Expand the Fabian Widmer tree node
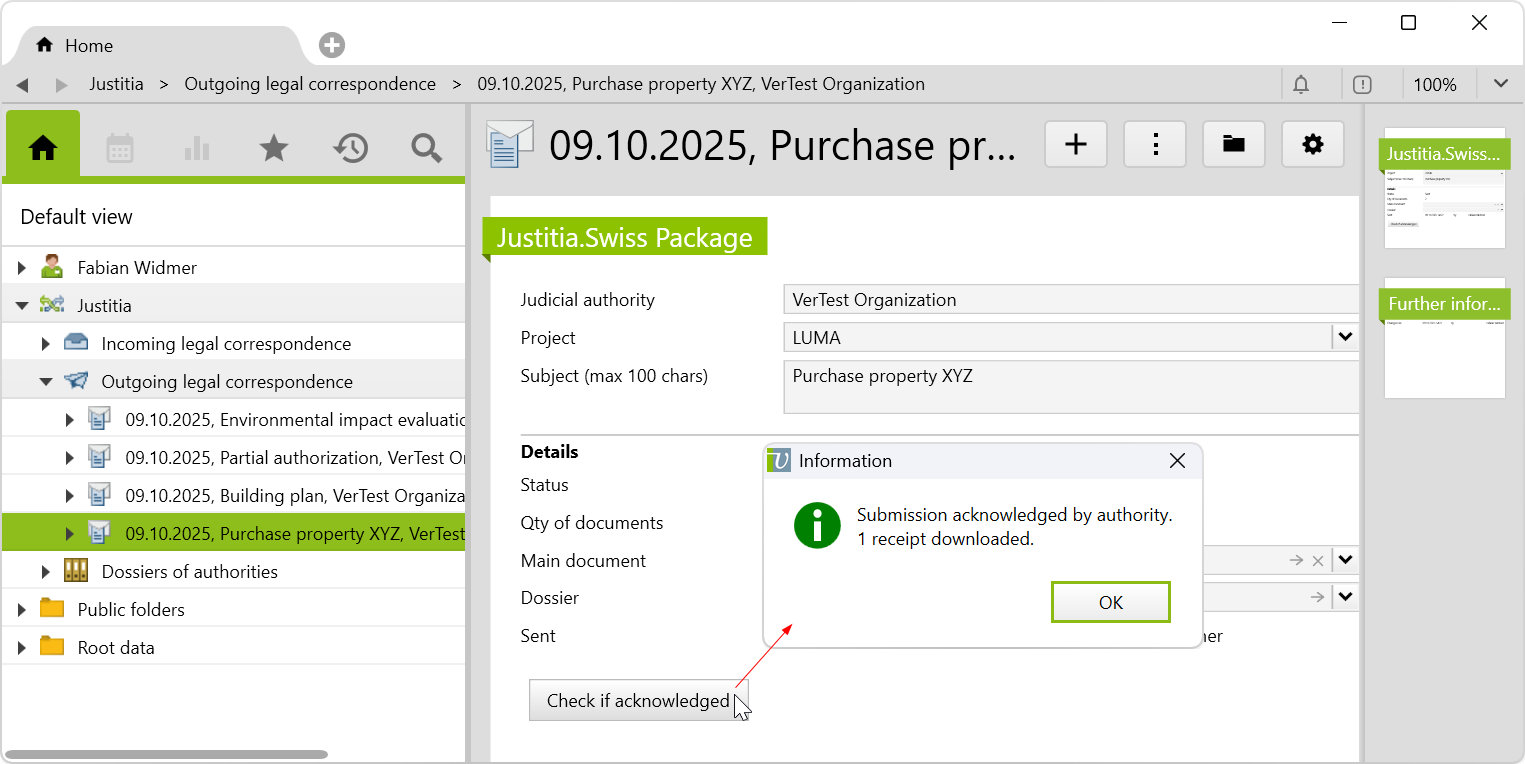The height and width of the screenshot is (764, 1525). coord(22,268)
